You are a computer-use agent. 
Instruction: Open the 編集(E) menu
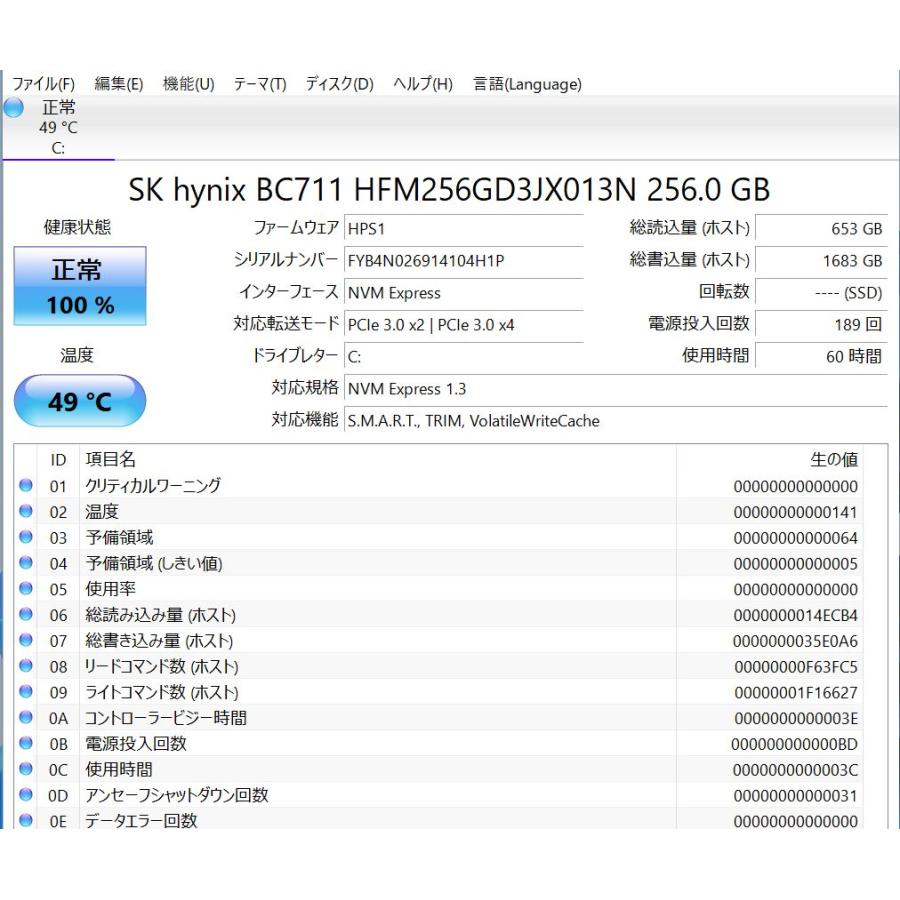(119, 84)
